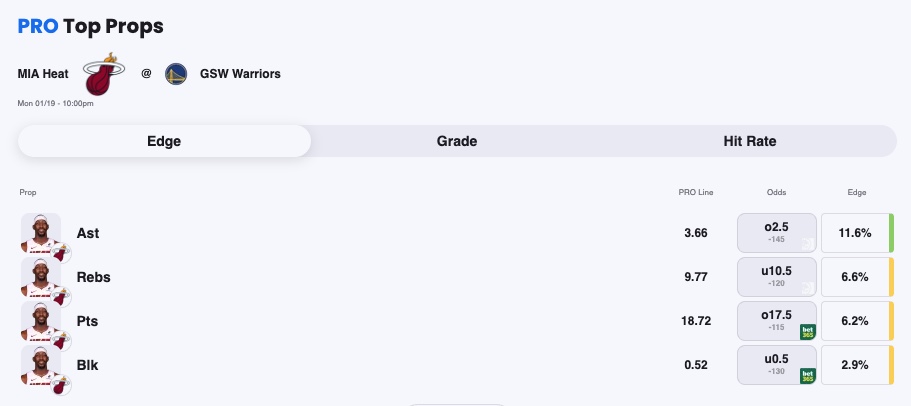Click the bet365 badge on o17.5 odds
This screenshot has height=406, width=911.
807,331
